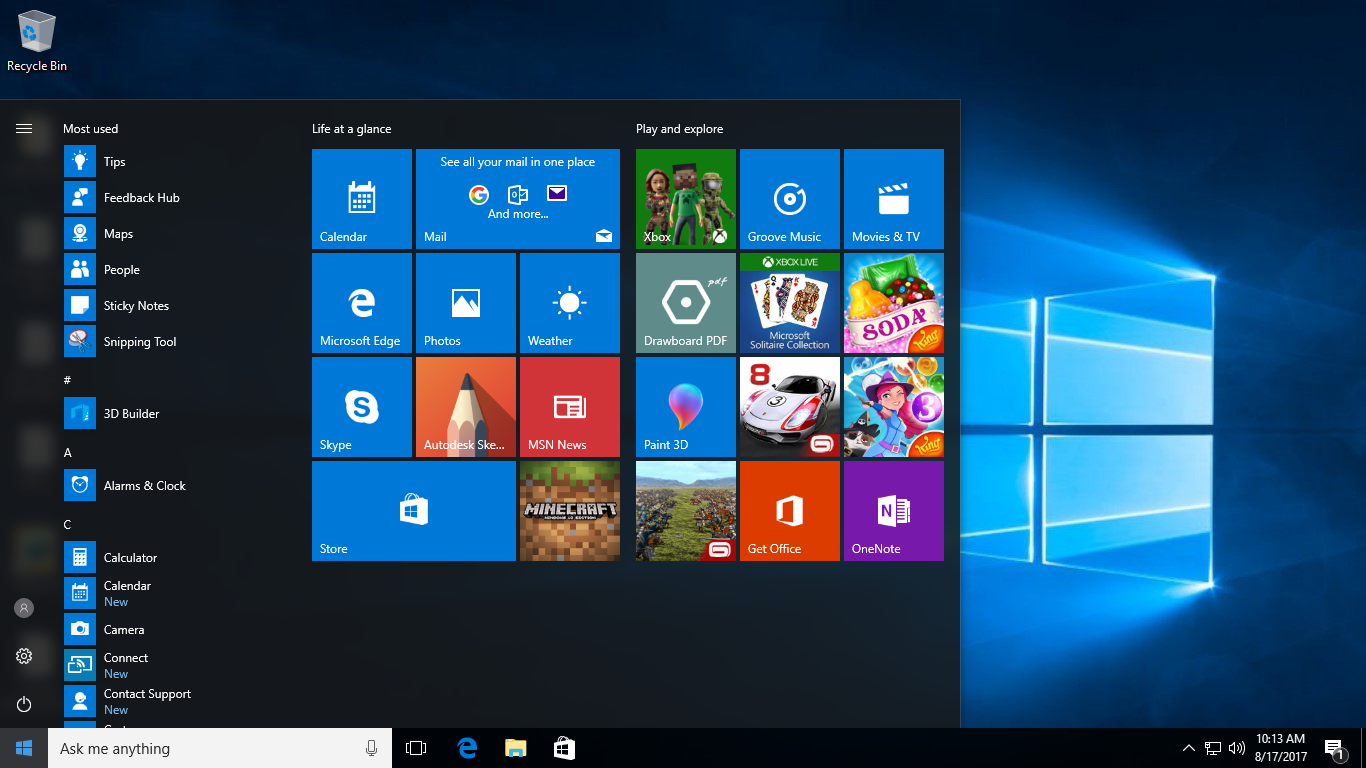Click the Get Office tile
Image resolution: width=1366 pixels, height=768 pixels.
click(790, 511)
